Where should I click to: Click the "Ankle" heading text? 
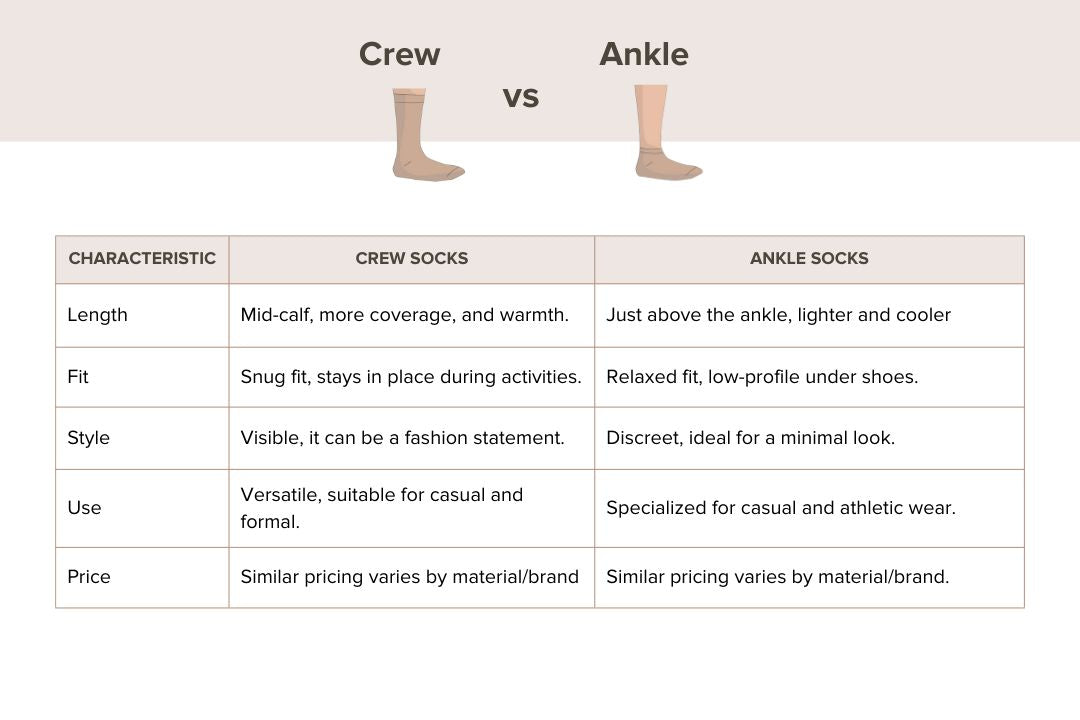pyautogui.click(x=643, y=54)
